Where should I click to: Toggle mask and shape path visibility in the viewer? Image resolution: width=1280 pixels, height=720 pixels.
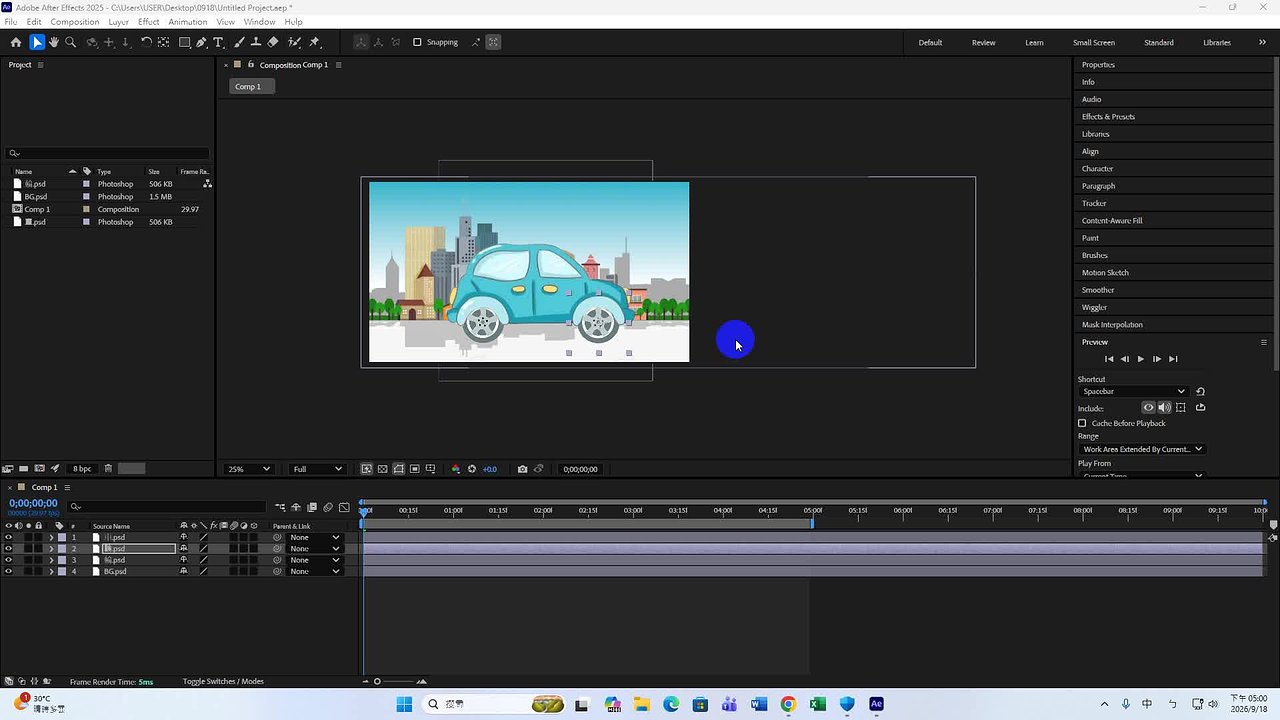[398, 469]
